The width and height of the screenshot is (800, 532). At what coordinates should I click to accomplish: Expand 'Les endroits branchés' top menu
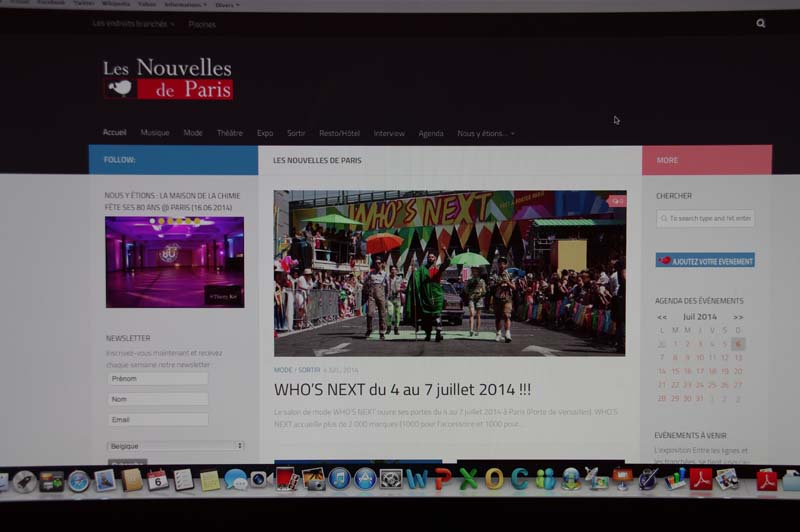[x=133, y=23]
